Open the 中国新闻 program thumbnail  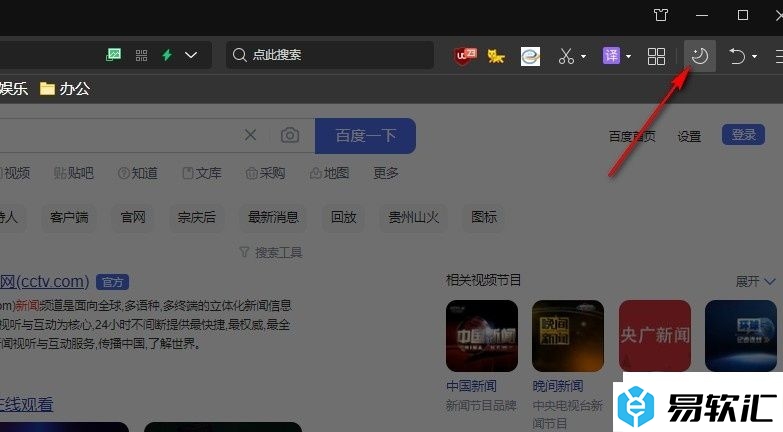481,336
